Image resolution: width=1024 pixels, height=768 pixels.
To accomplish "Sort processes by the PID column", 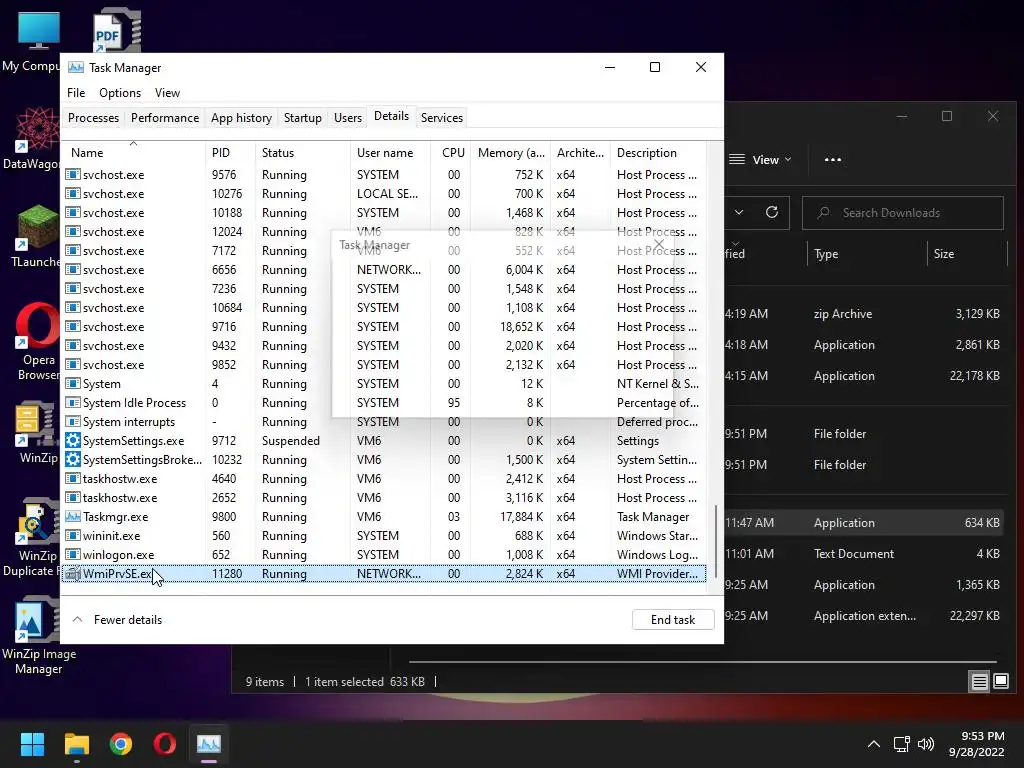I will 230,153.
